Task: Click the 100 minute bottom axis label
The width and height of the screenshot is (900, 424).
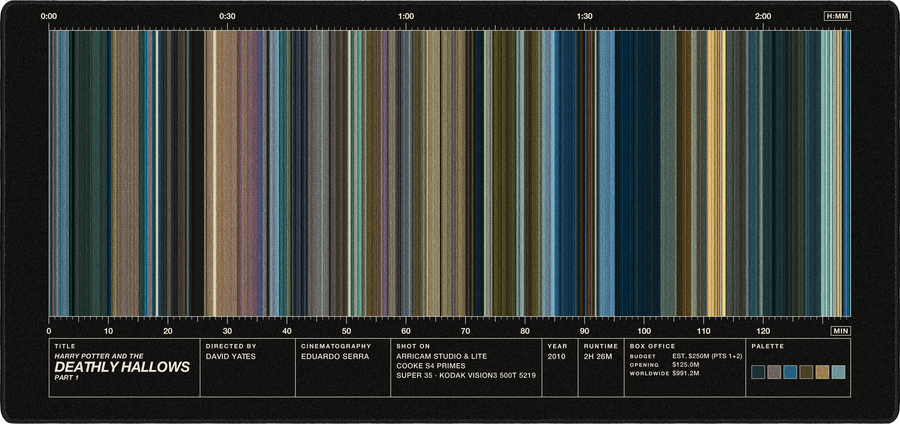Action: (x=644, y=331)
